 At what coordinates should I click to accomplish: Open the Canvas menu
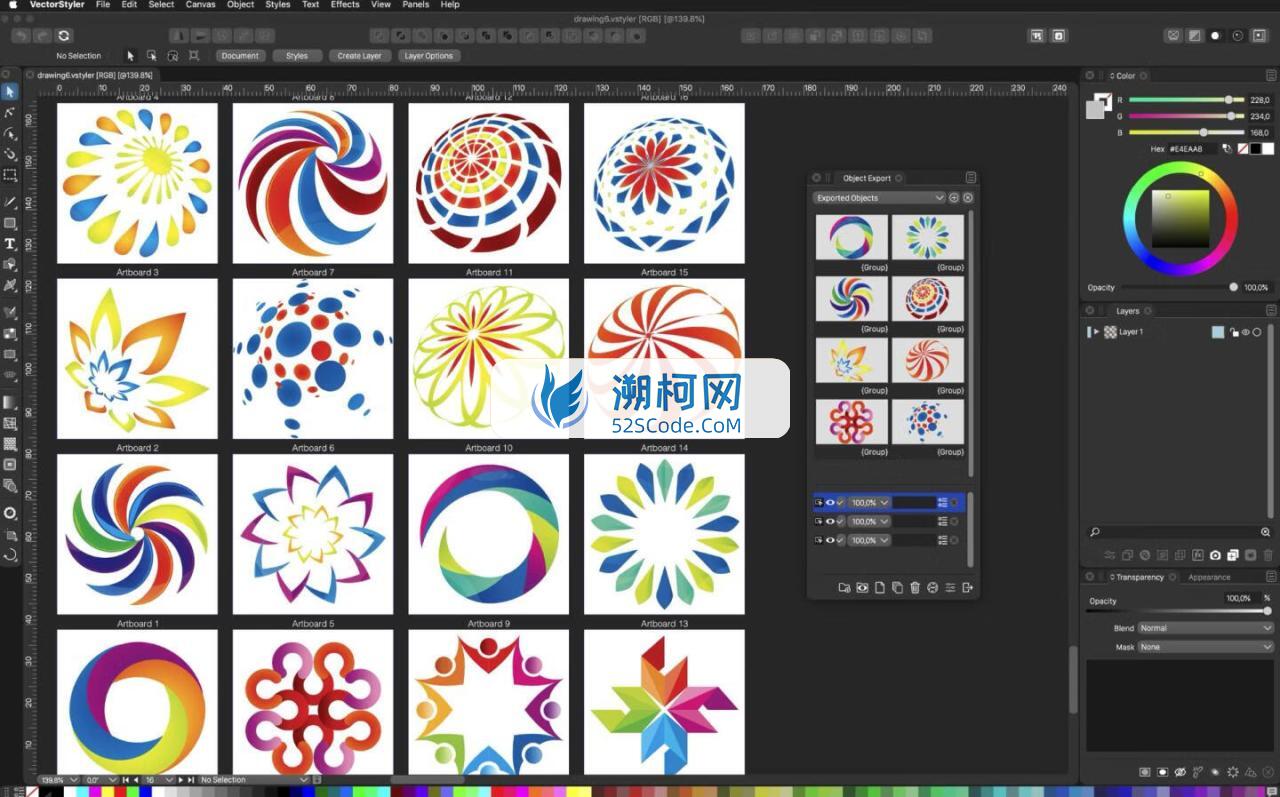click(200, 5)
